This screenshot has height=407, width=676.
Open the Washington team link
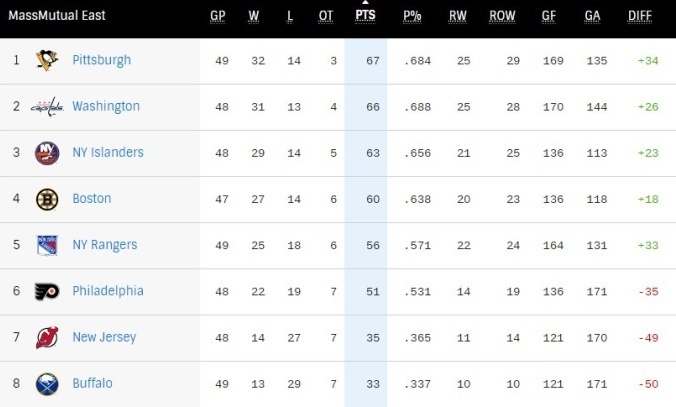pos(106,106)
